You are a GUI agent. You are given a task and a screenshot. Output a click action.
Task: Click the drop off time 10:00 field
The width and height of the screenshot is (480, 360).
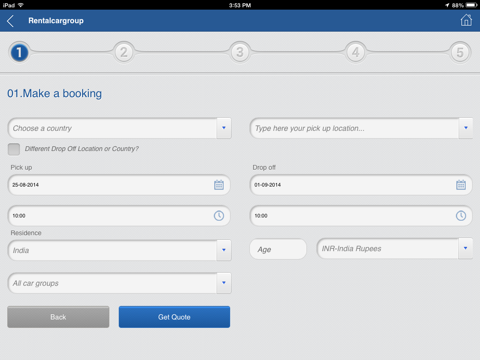(x=361, y=216)
